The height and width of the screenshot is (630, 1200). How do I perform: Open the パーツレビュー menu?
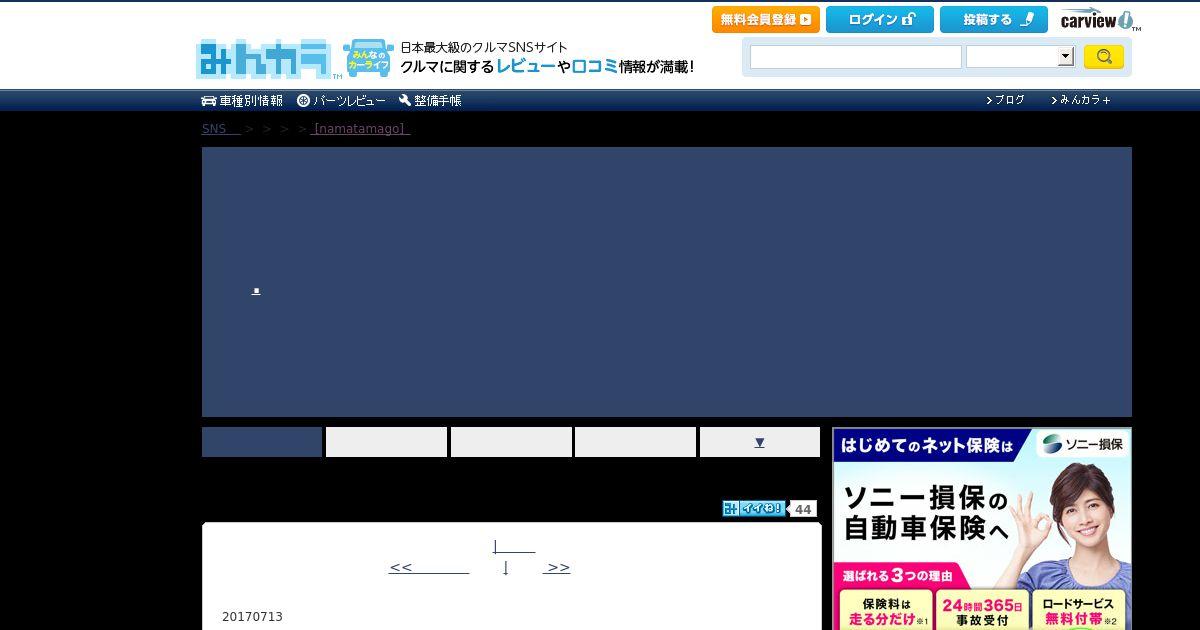(341, 100)
